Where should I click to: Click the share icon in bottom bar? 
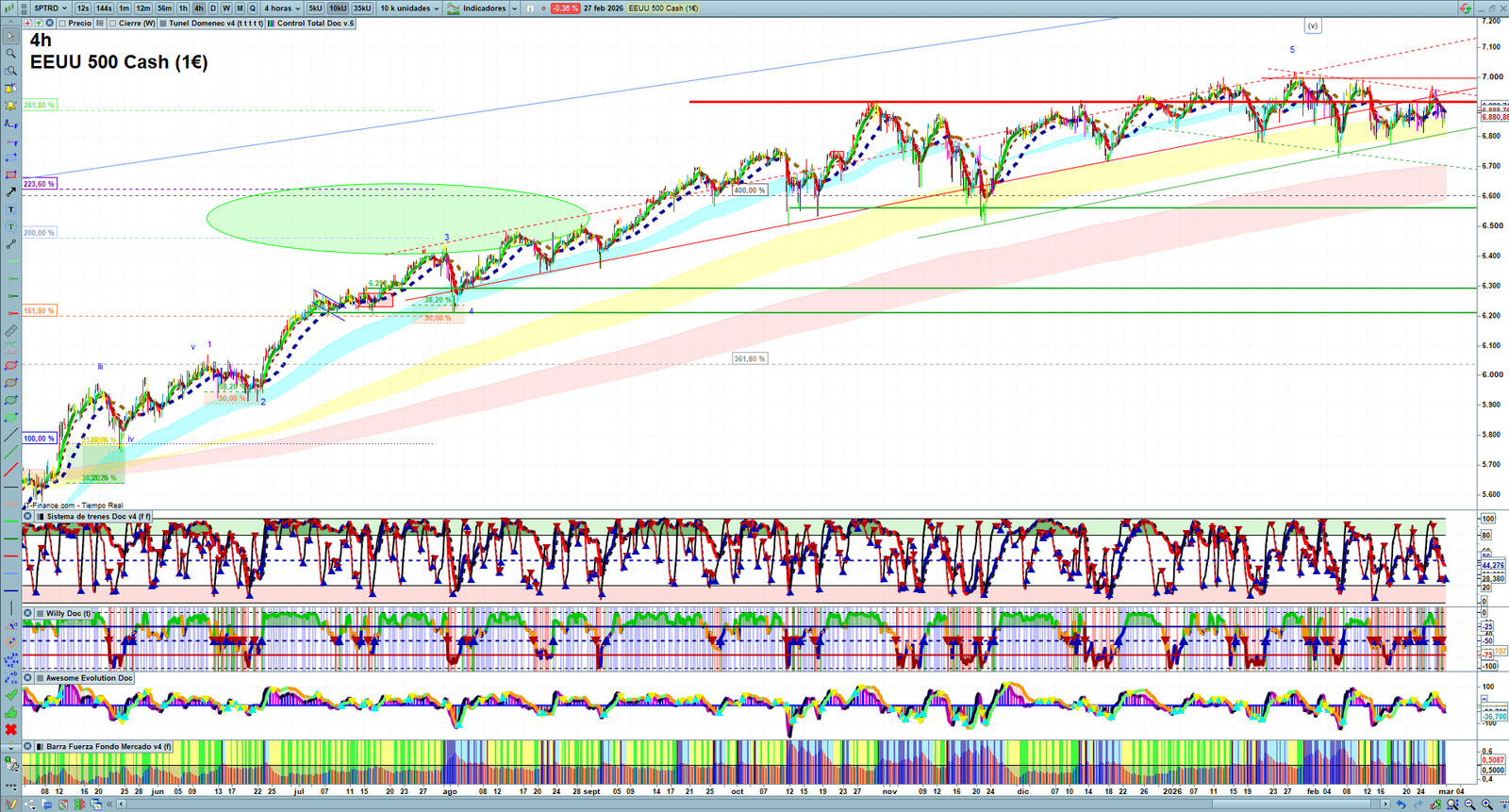[x=29, y=804]
